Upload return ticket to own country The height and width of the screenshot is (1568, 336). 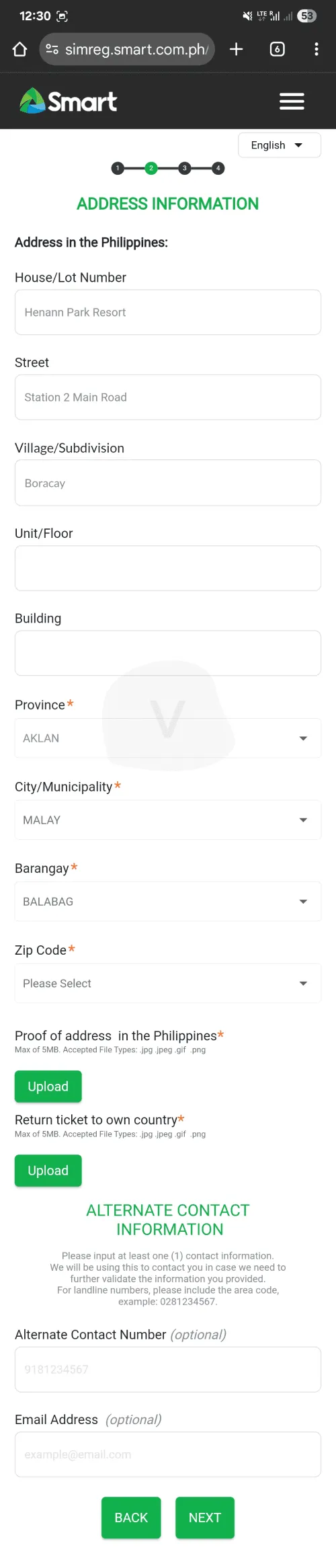(48, 1171)
